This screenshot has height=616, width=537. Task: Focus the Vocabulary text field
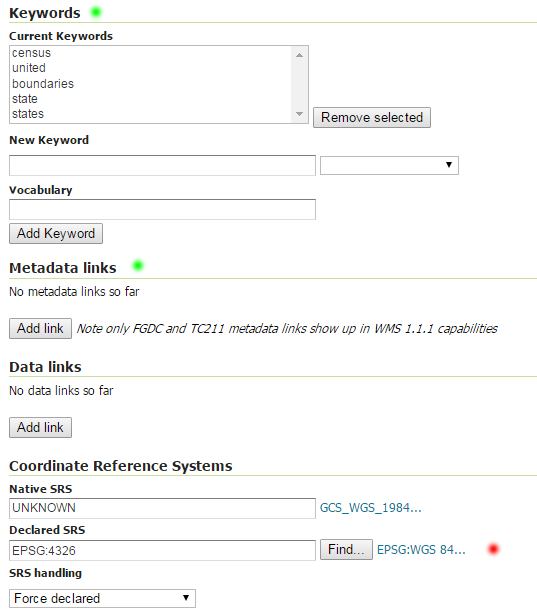162,209
